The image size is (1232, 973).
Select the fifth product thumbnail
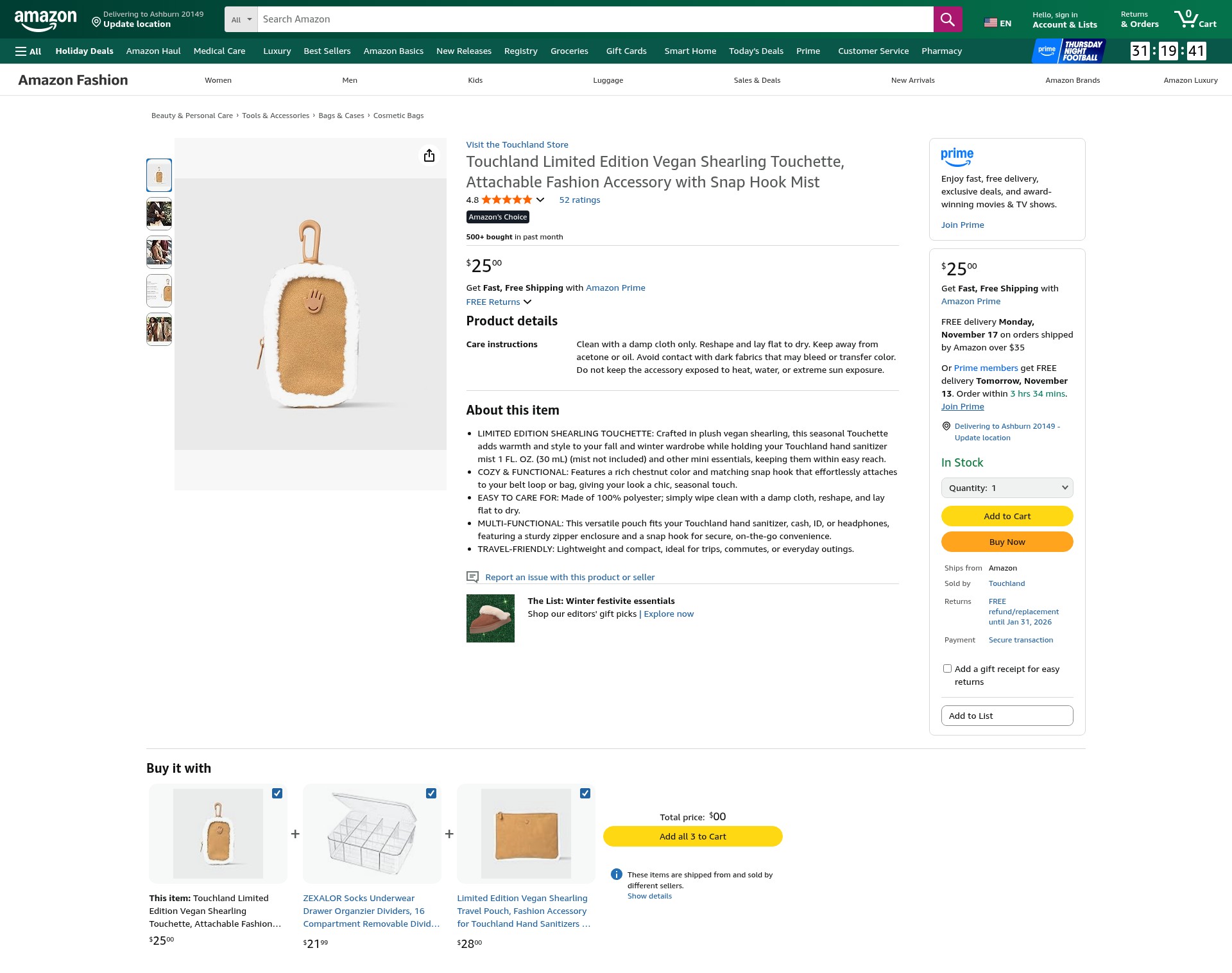(159, 329)
